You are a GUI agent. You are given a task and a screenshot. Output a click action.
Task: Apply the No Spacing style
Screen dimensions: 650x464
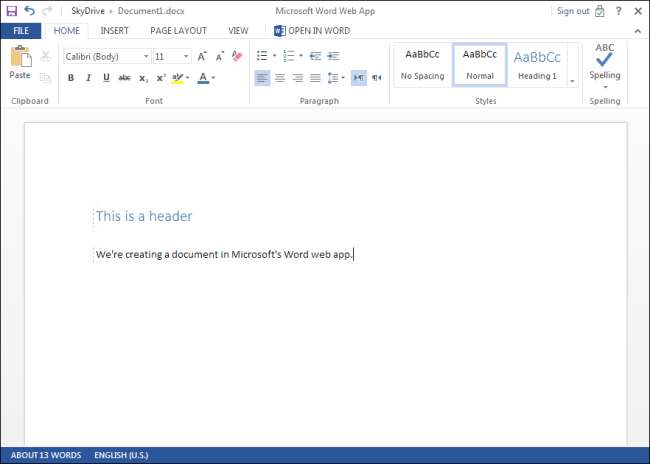point(422,65)
